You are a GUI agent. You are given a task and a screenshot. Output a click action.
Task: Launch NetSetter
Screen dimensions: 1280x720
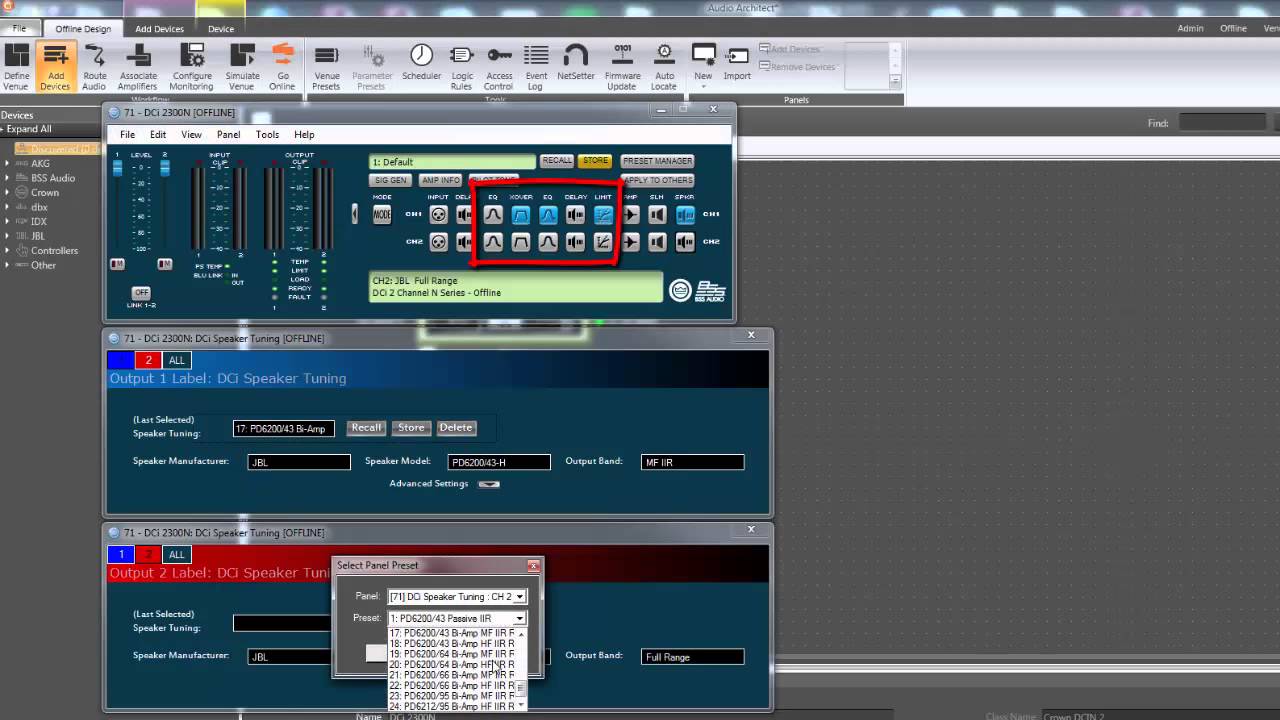point(575,62)
